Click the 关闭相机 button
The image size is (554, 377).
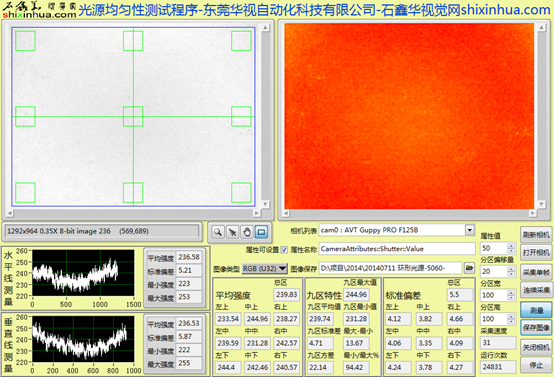536,348
